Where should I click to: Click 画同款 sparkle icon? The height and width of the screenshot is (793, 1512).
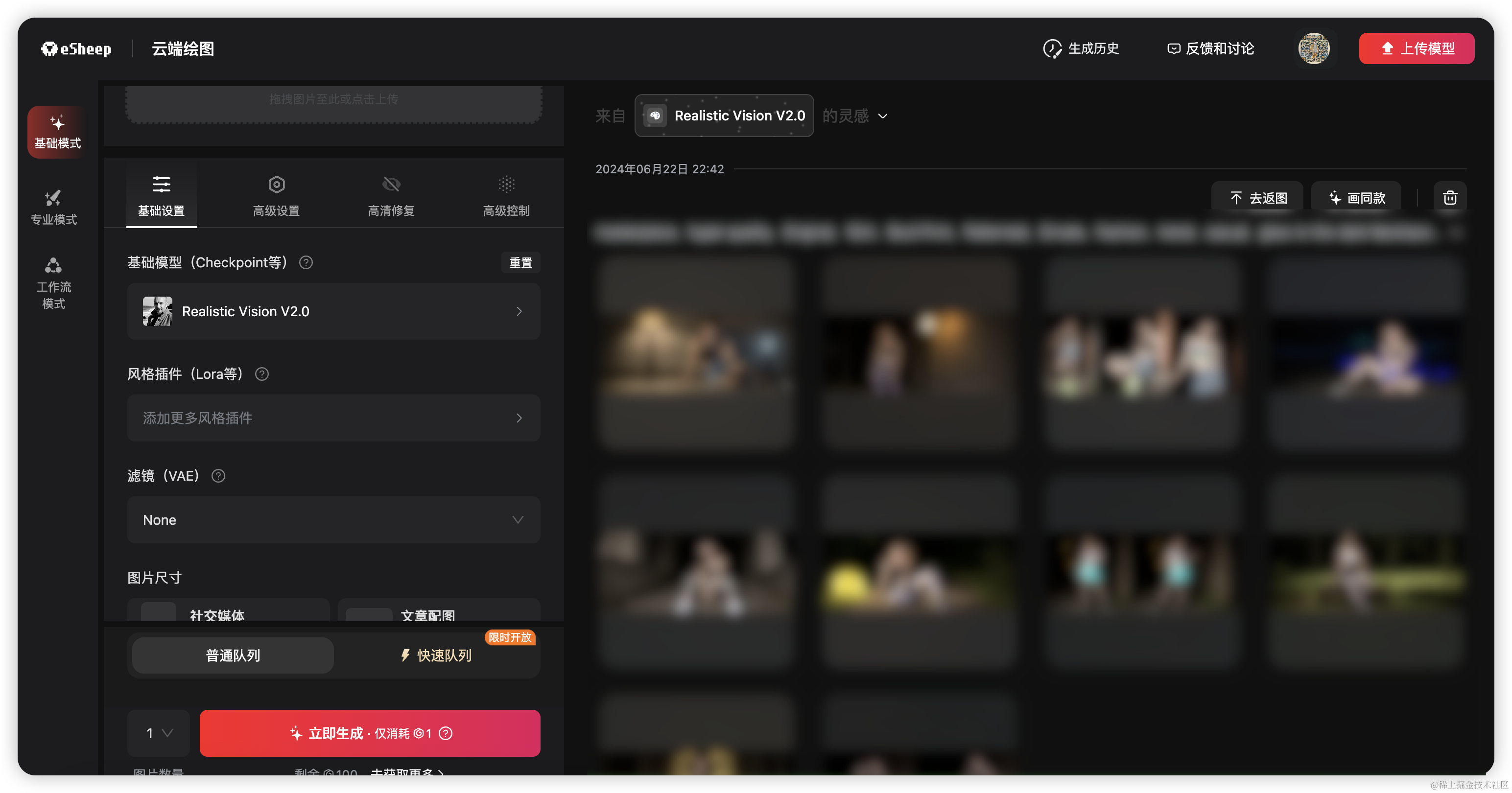click(1335, 198)
